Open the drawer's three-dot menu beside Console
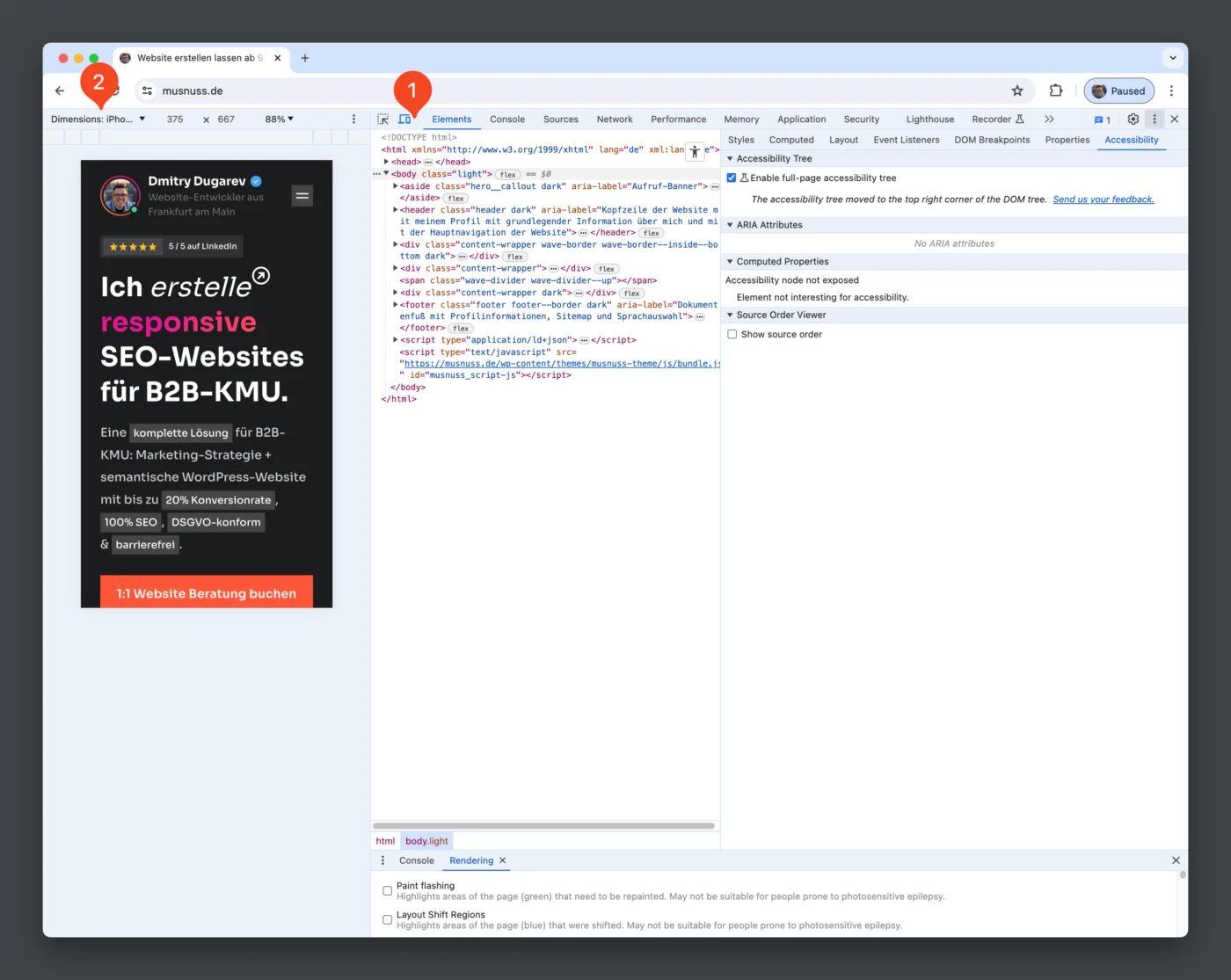 [x=382, y=860]
